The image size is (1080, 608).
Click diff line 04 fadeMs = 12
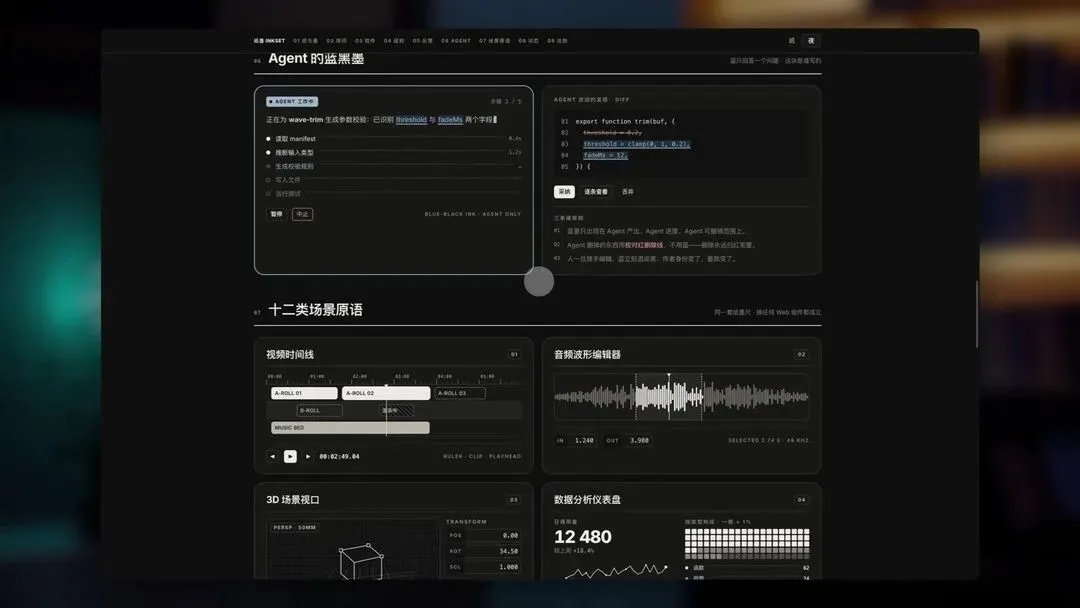(x=605, y=155)
